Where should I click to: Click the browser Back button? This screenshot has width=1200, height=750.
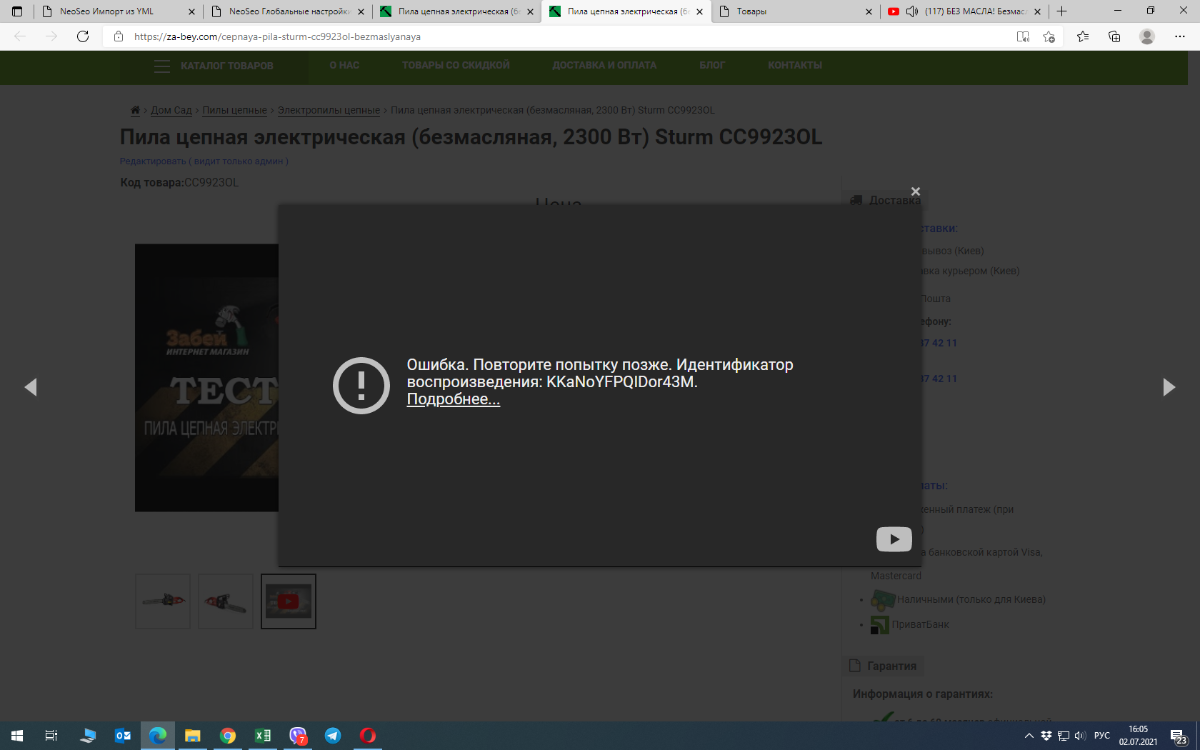coord(20,36)
